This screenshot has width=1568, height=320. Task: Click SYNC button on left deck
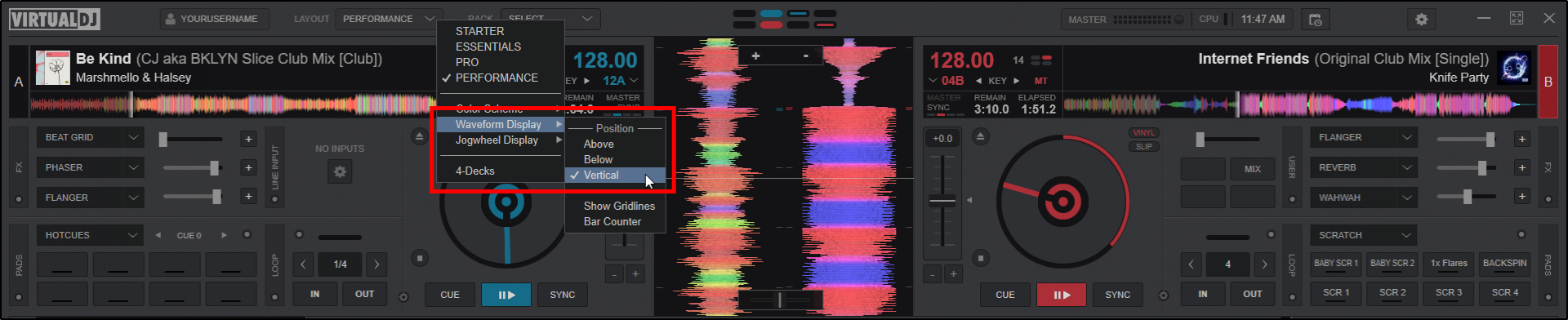tap(563, 295)
